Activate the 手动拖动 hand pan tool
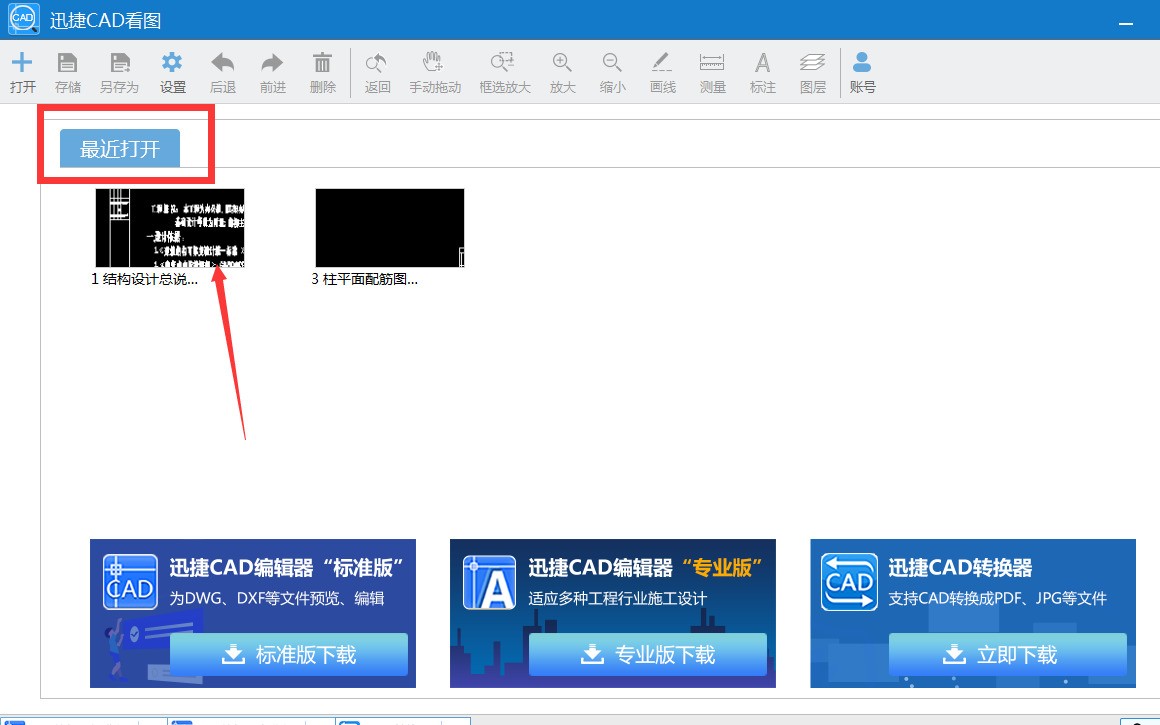 pyautogui.click(x=434, y=63)
